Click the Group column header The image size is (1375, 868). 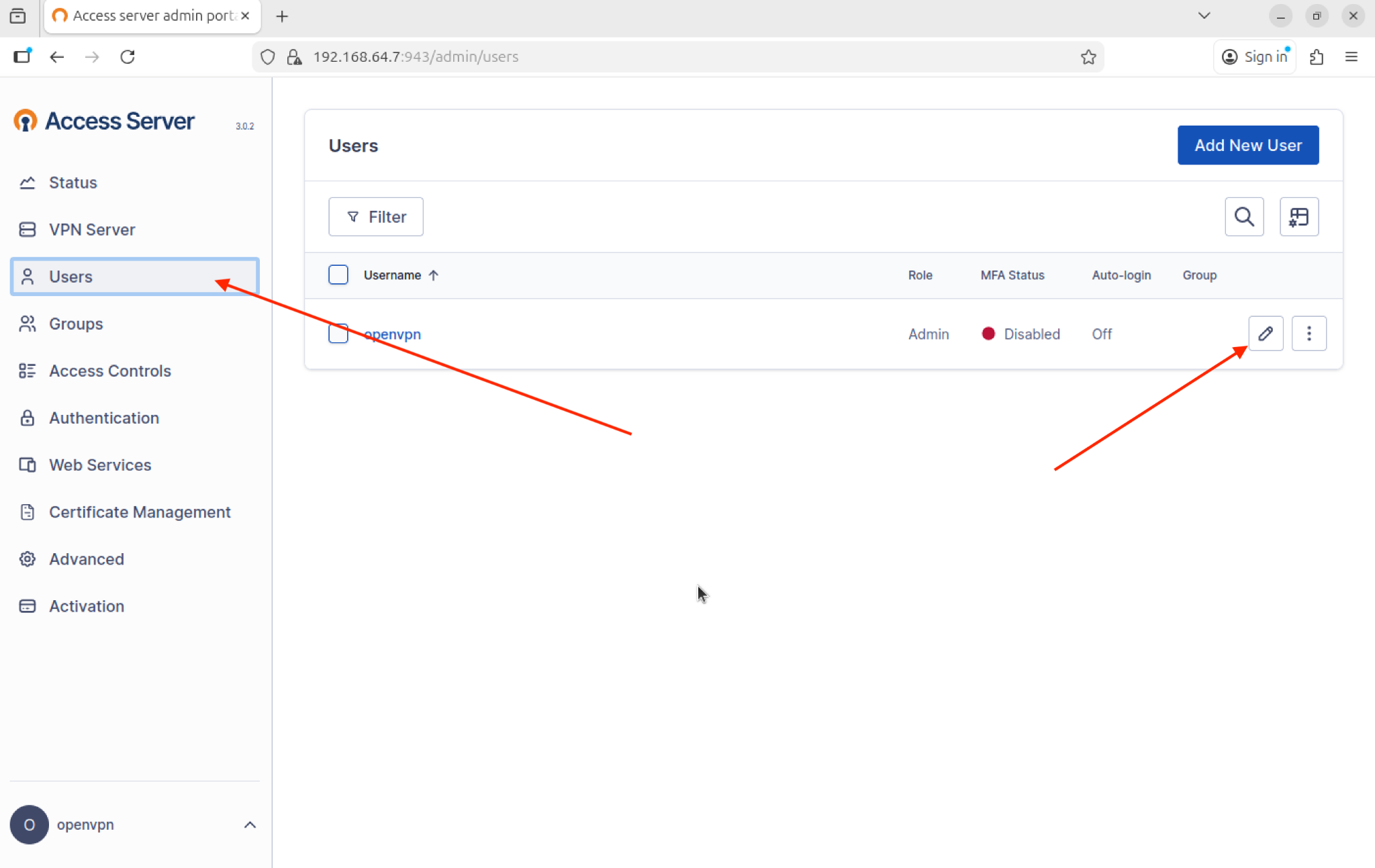pos(1200,275)
